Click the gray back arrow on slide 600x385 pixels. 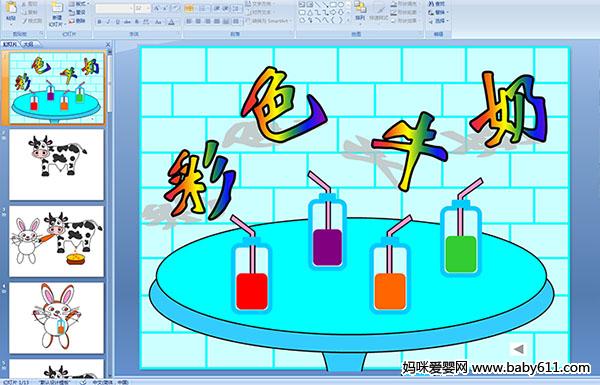(x=518, y=349)
